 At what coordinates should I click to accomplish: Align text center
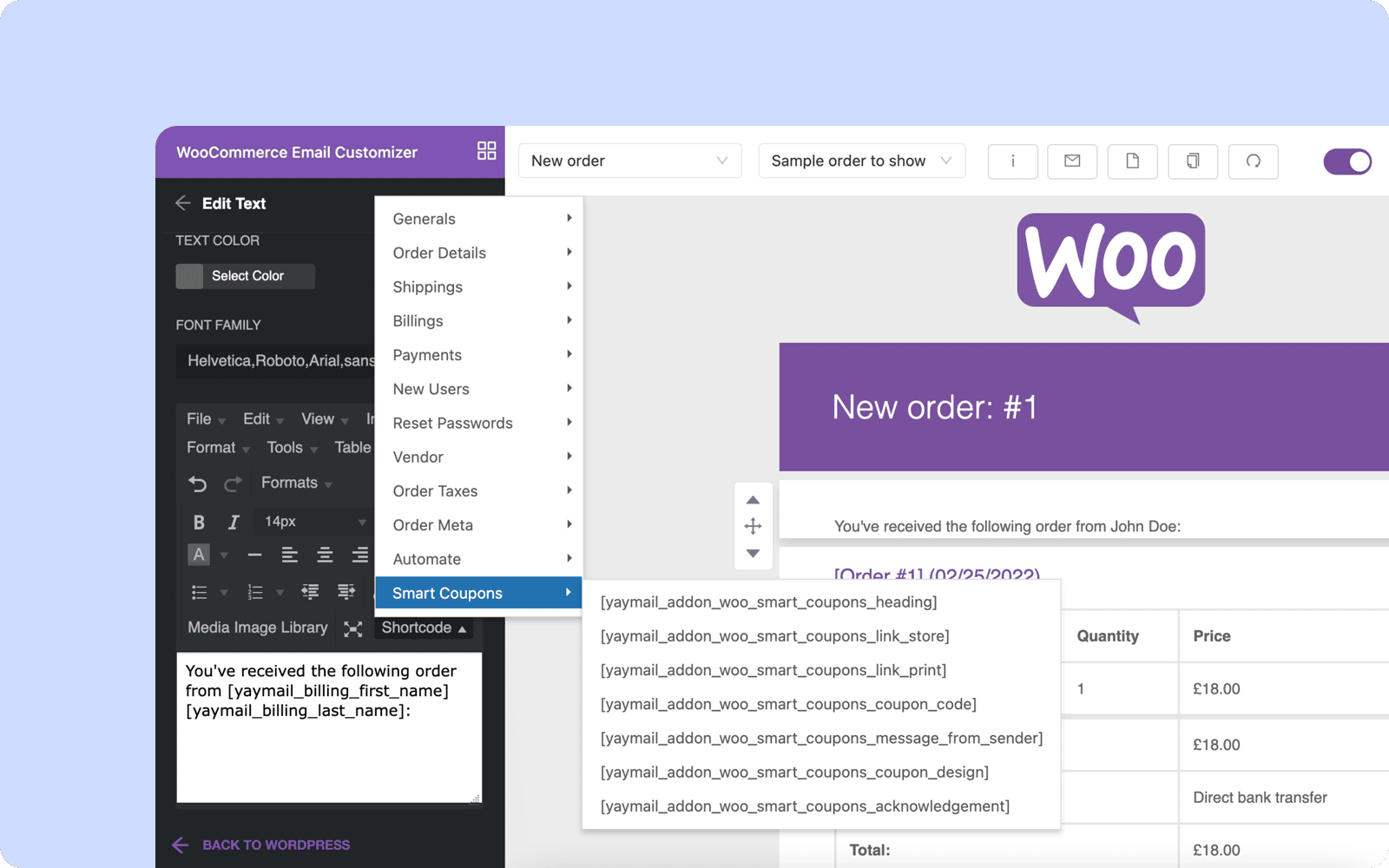point(325,555)
